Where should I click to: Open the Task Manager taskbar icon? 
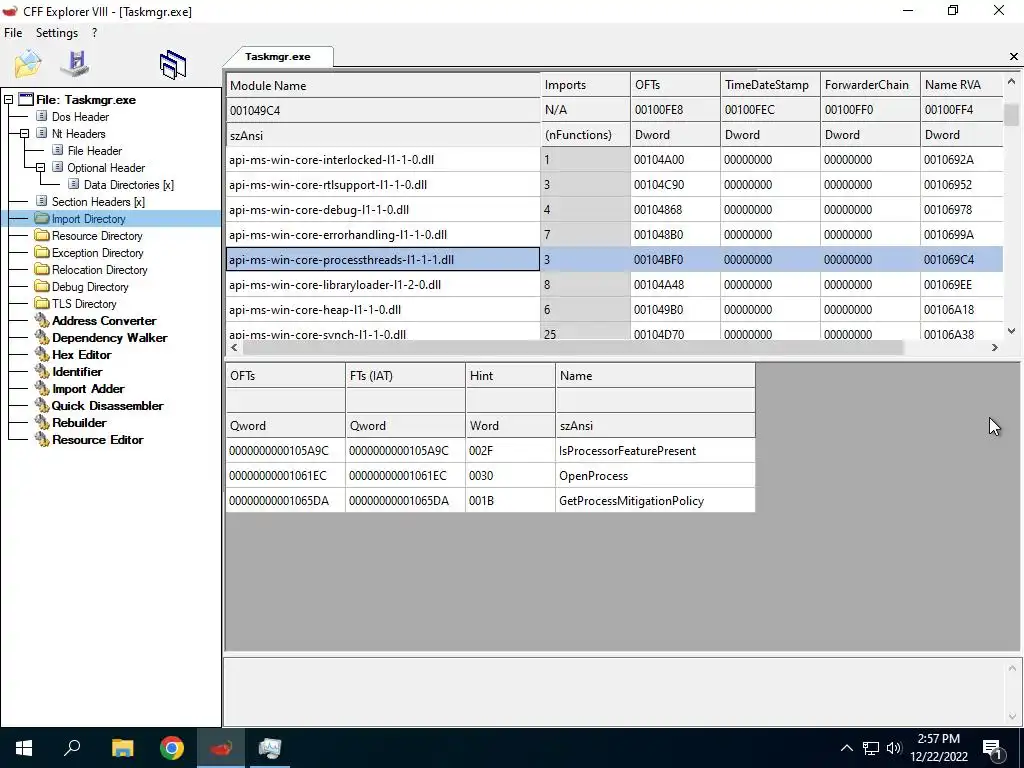tap(270, 748)
